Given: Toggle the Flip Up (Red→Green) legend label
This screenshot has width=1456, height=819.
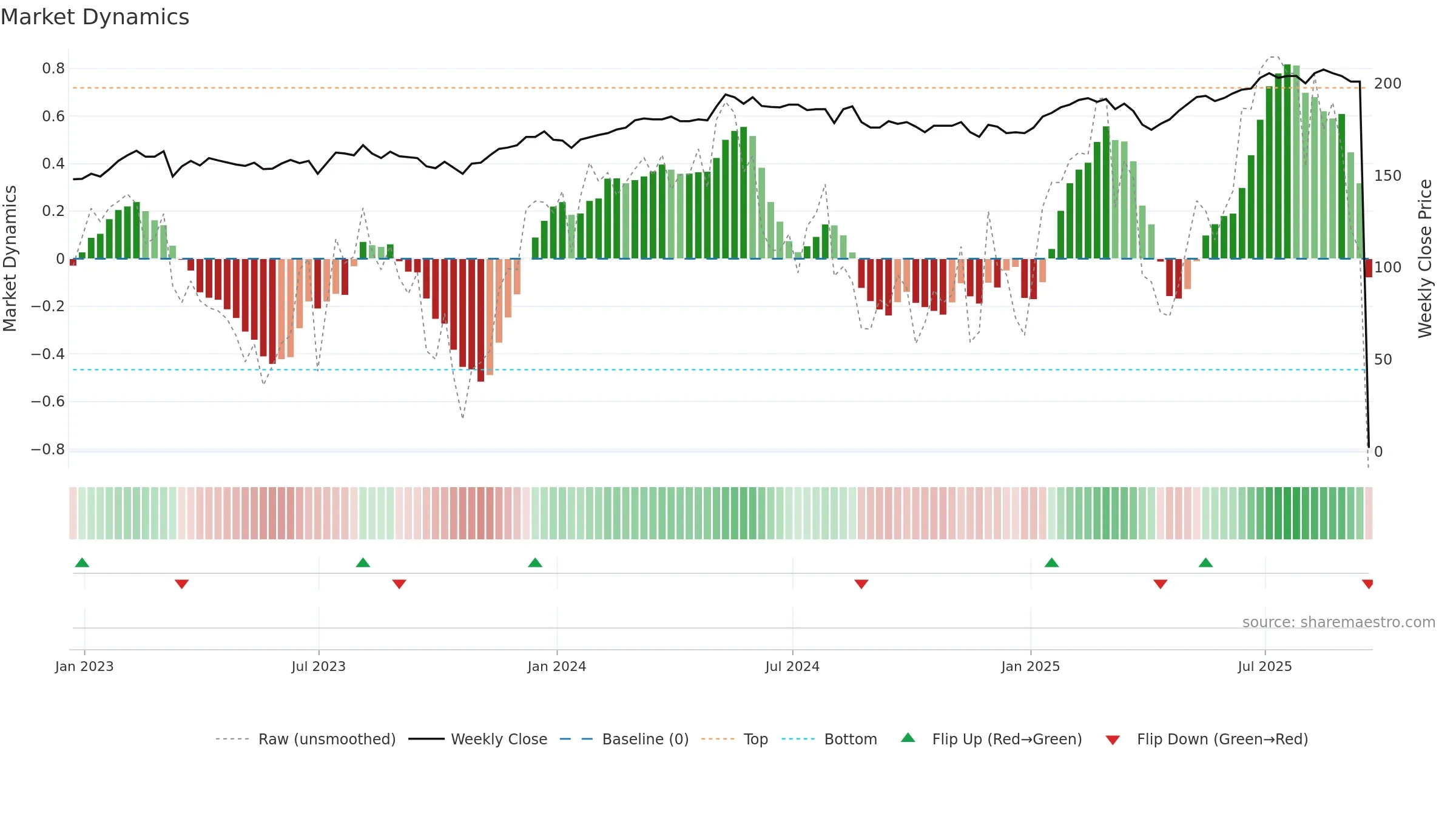Looking at the screenshot, I should click(1007, 739).
